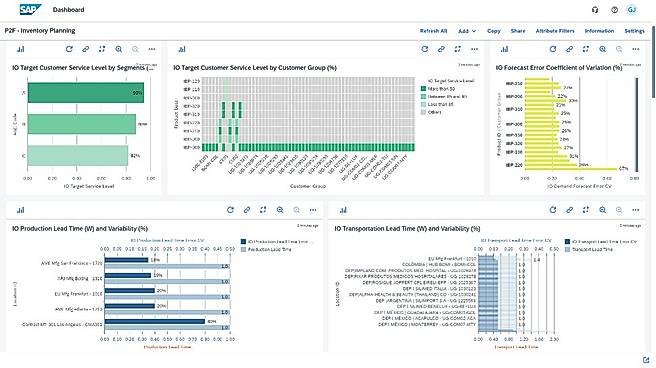Open more options for Service Level by Segments
The width and height of the screenshot is (656, 368).
(x=152, y=49)
